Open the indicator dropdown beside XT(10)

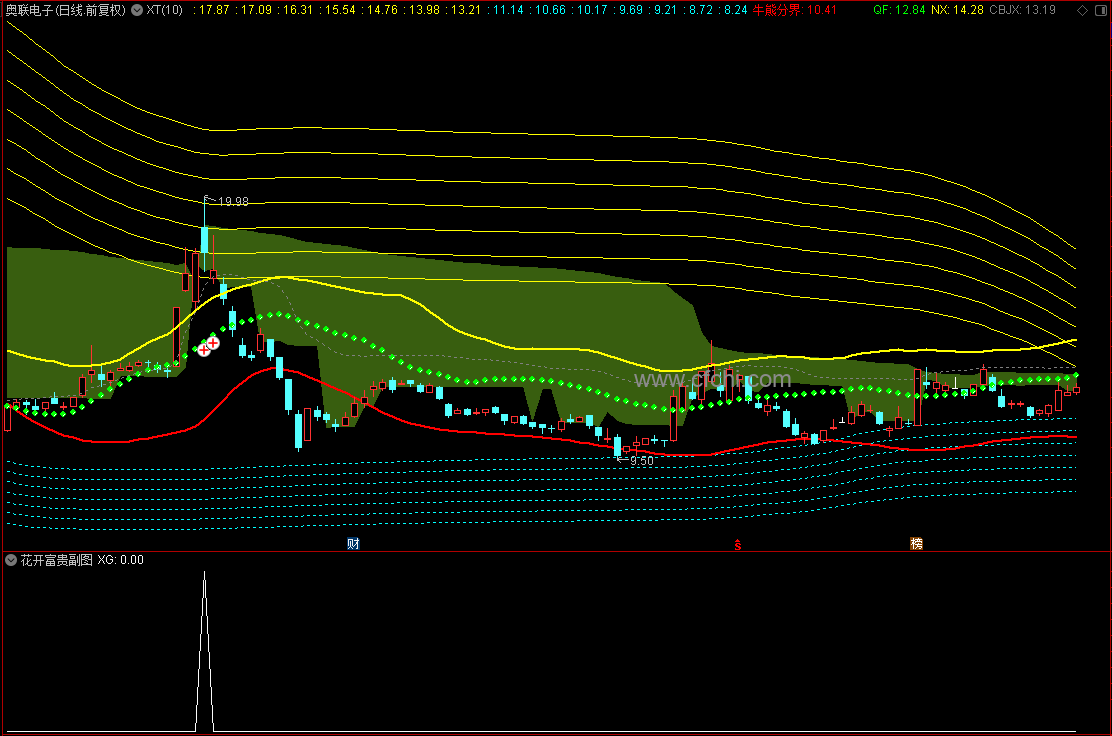(x=137, y=10)
